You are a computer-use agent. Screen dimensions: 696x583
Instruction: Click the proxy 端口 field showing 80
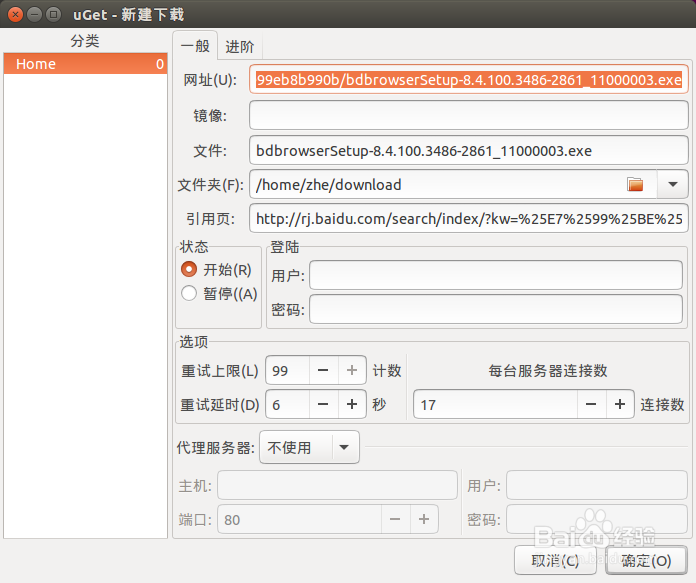pyautogui.click(x=299, y=519)
